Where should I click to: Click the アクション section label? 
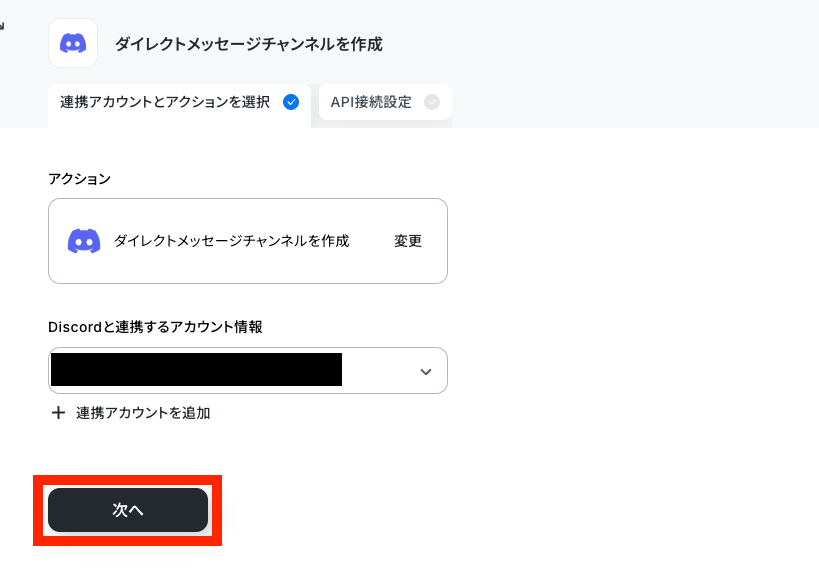pos(79,179)
